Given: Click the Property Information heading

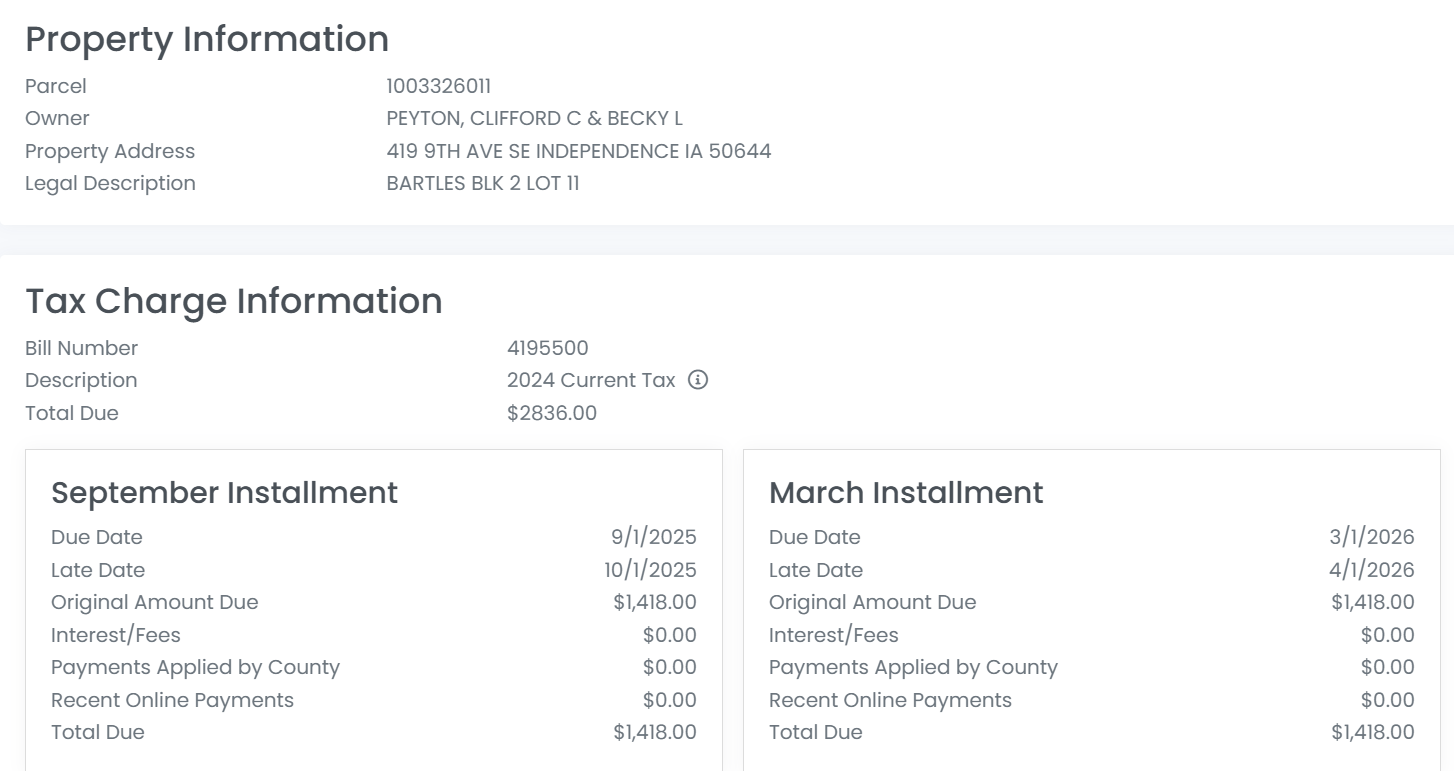Looking at the screenshot, I should [207, 39].
